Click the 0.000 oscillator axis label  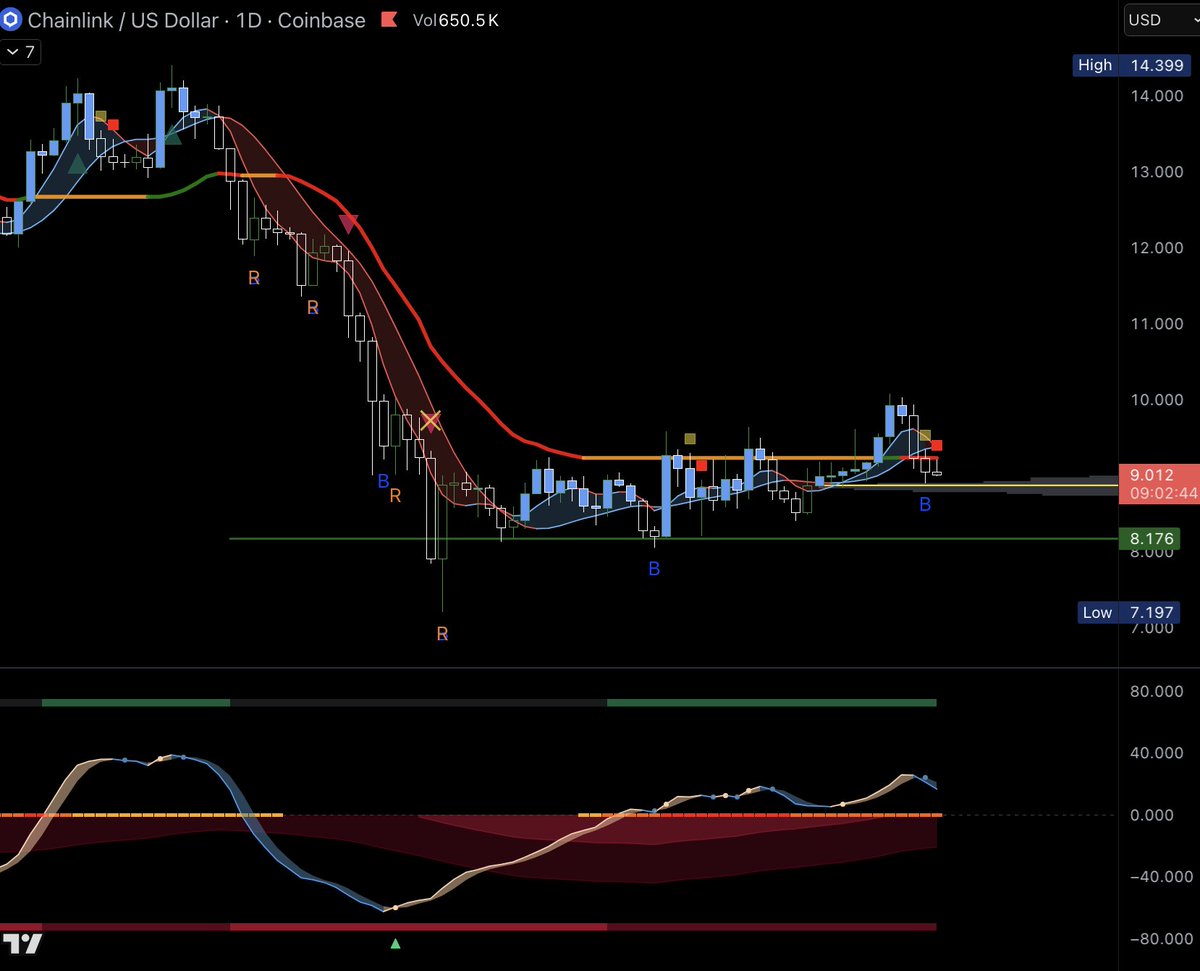(1150, 815)
